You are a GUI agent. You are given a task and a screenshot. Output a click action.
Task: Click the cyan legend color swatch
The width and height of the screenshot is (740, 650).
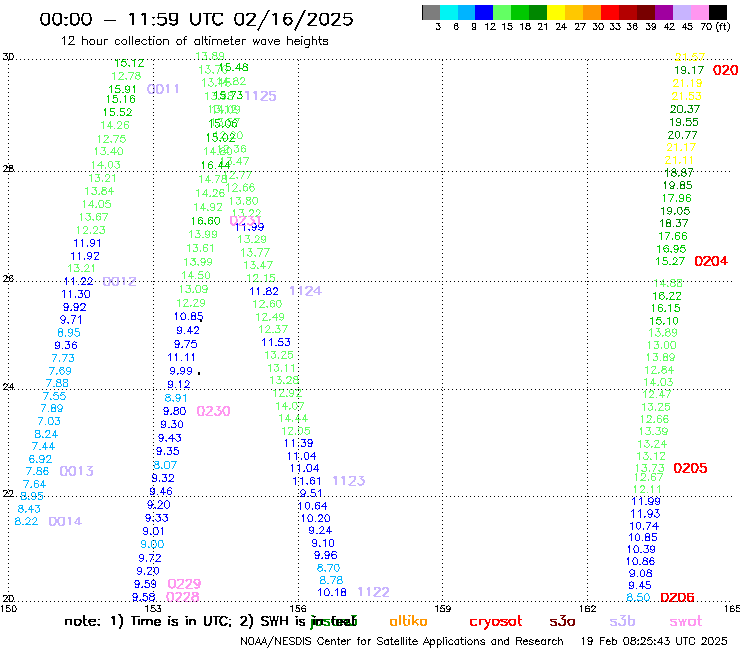449,12
